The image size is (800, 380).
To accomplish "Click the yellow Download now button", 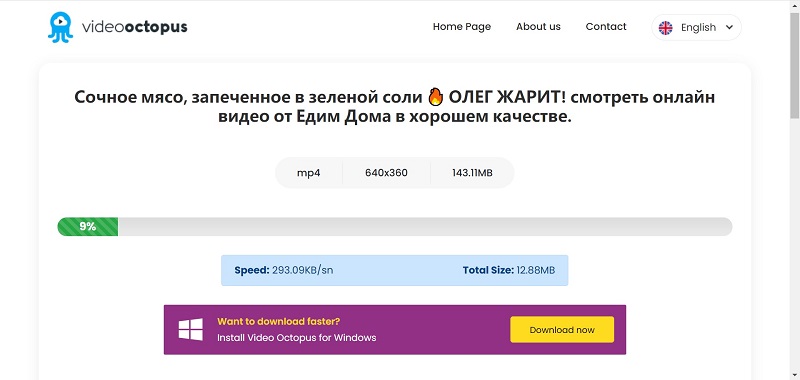I will [x=562, y=330].
